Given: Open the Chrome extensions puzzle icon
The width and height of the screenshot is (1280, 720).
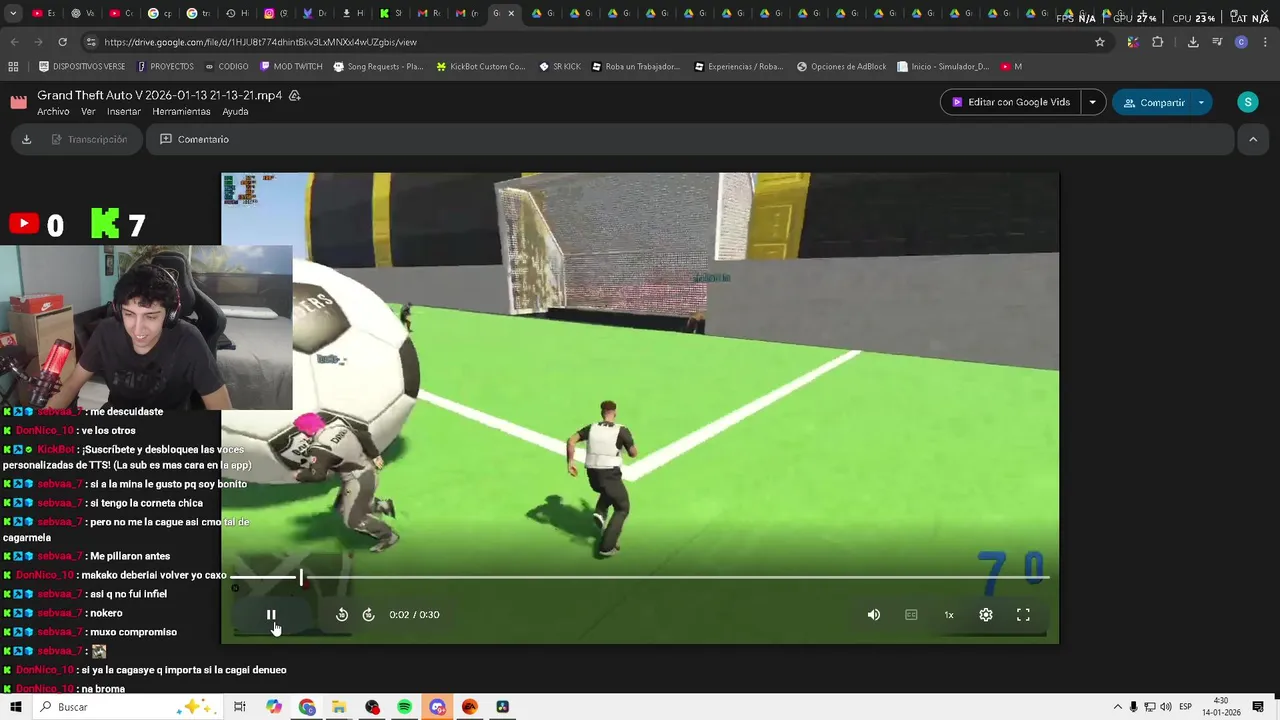Looking at the screenshot, I should coord(1158,42).
